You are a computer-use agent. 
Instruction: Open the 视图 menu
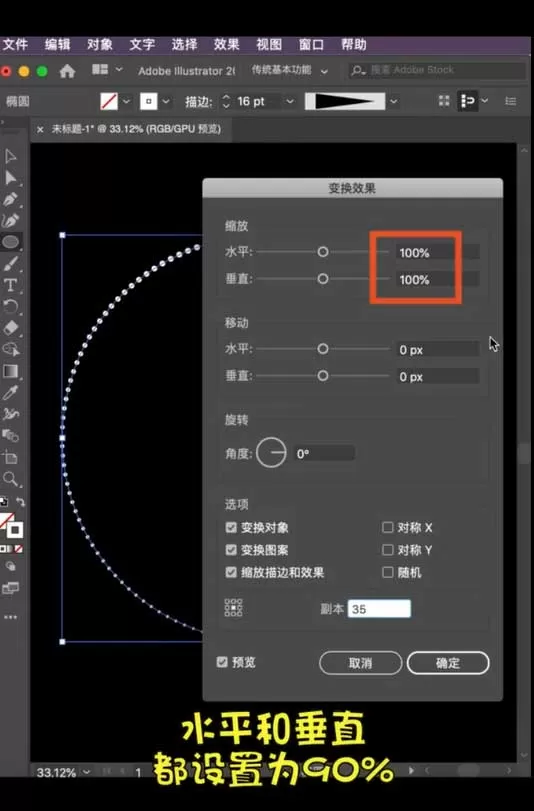tap(269, 44)
